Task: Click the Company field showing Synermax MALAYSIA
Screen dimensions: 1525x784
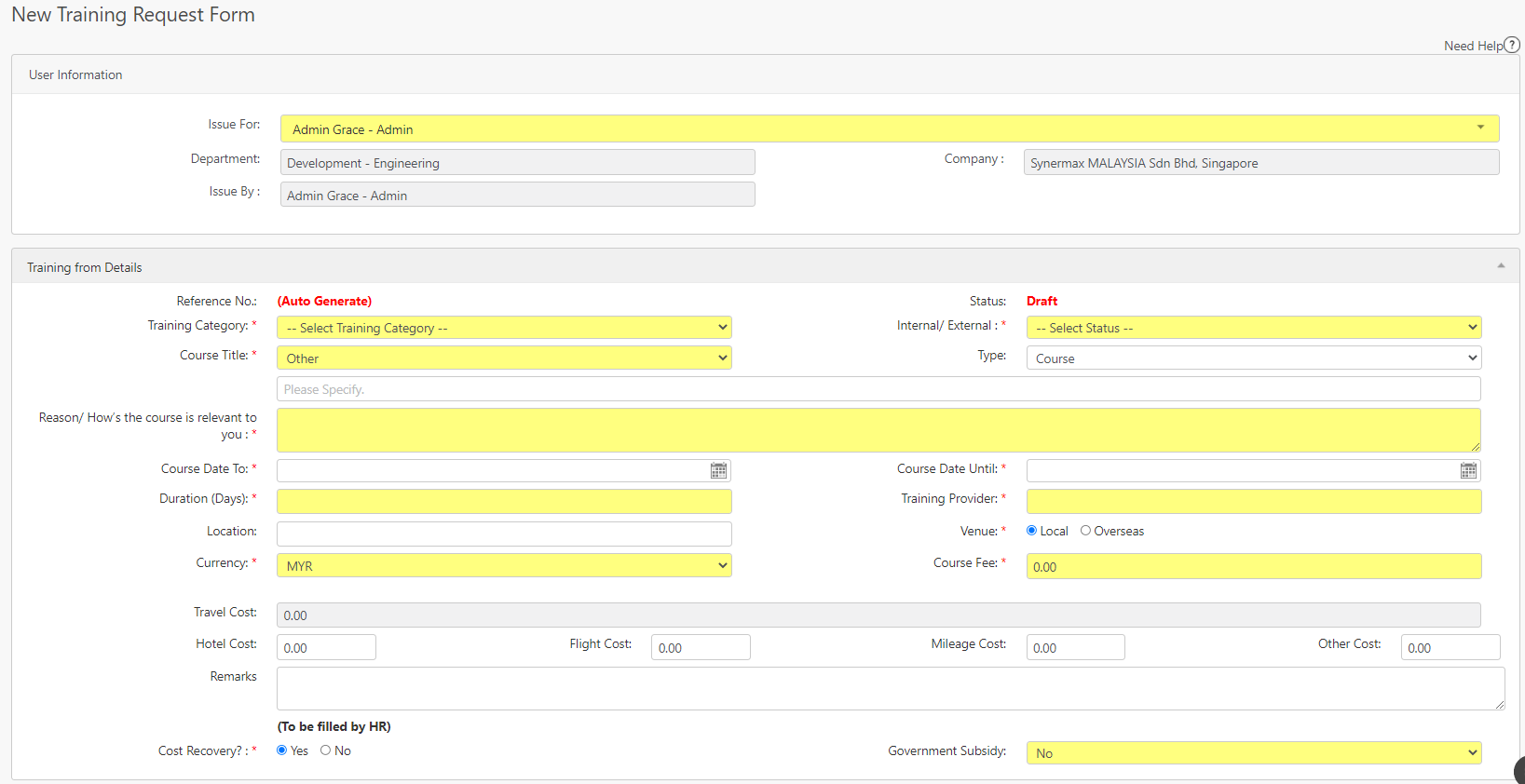Action: click(1261, 162)
